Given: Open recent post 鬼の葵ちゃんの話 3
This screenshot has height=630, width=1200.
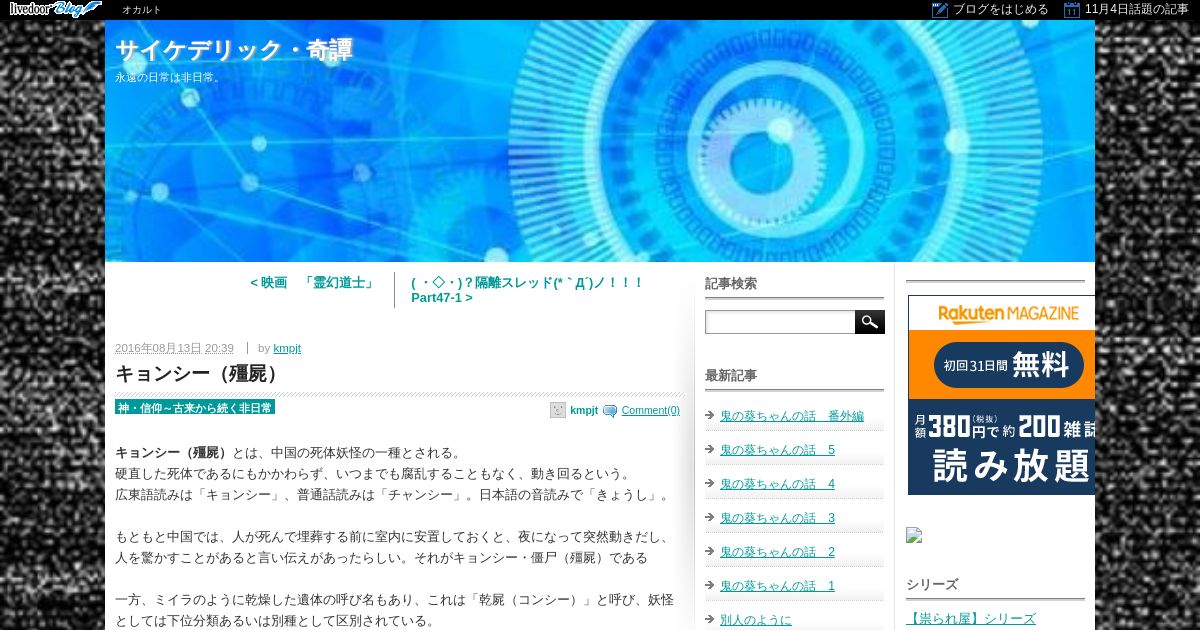Looking at the screenshot, I should click(777, 518).
